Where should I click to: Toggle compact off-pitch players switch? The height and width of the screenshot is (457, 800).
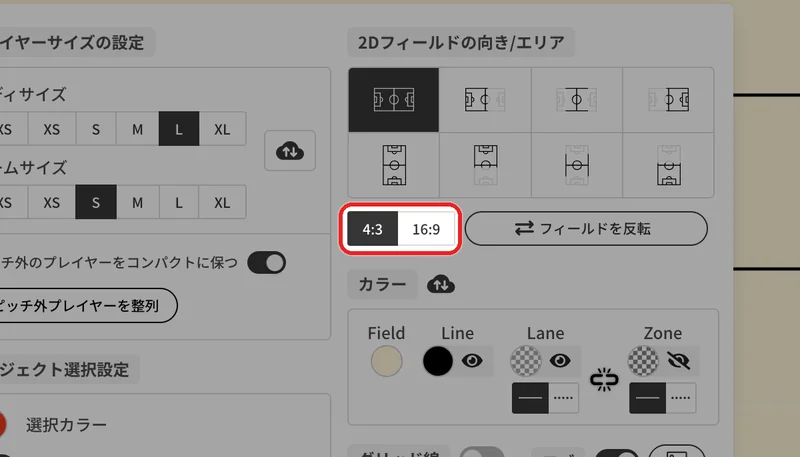pos(266,263)
